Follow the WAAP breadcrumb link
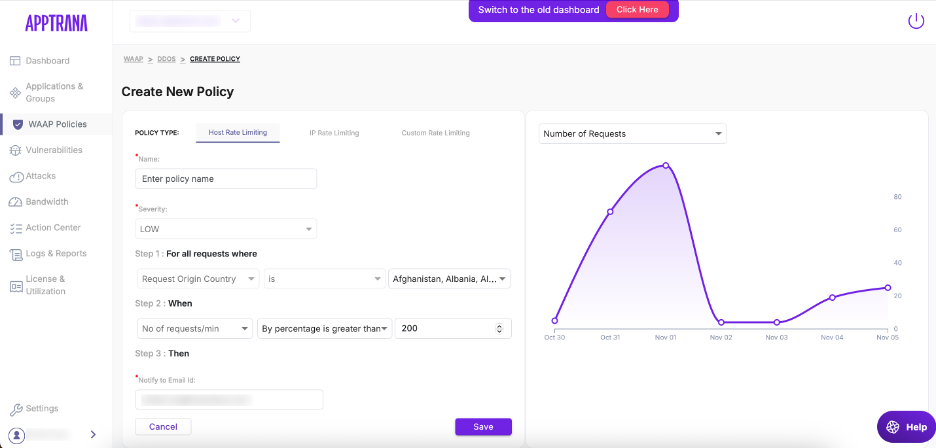Screen dimensions: 936x448 (133, 59)
